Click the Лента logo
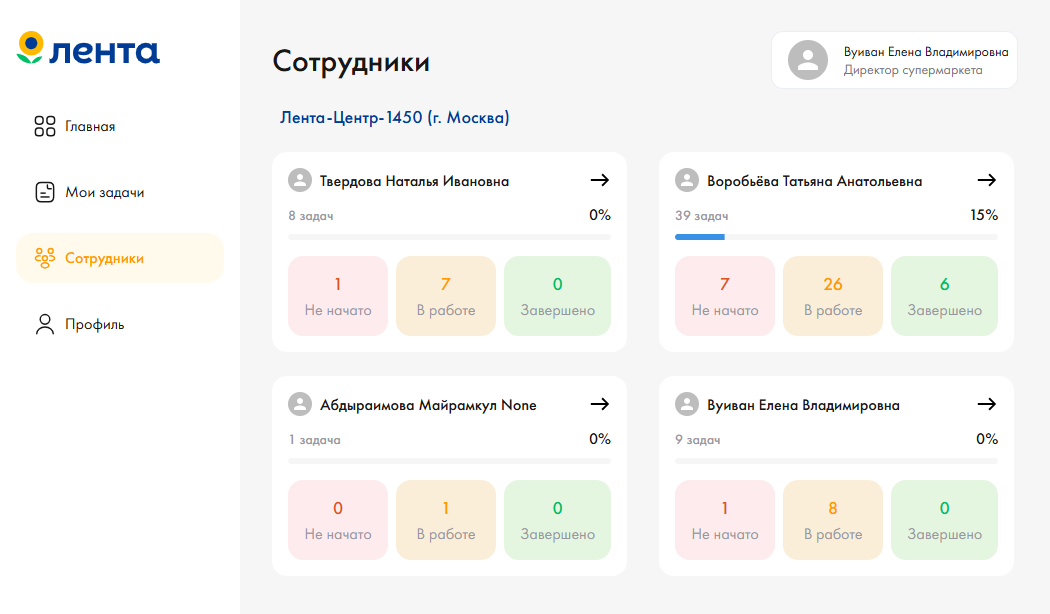The height and width of the screenshot is (614, 1050). click(88, 48)
